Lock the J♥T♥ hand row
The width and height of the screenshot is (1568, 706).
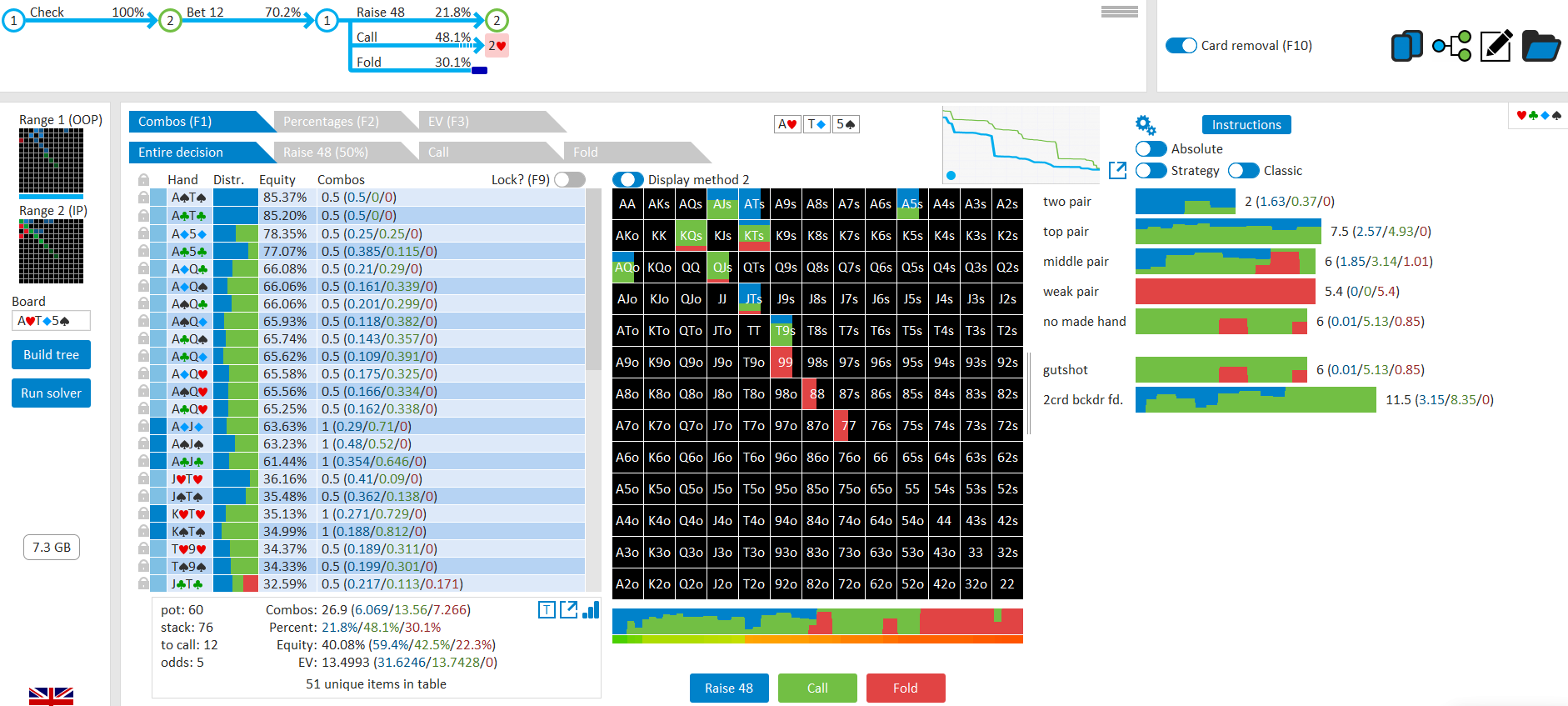pos(143,479)
